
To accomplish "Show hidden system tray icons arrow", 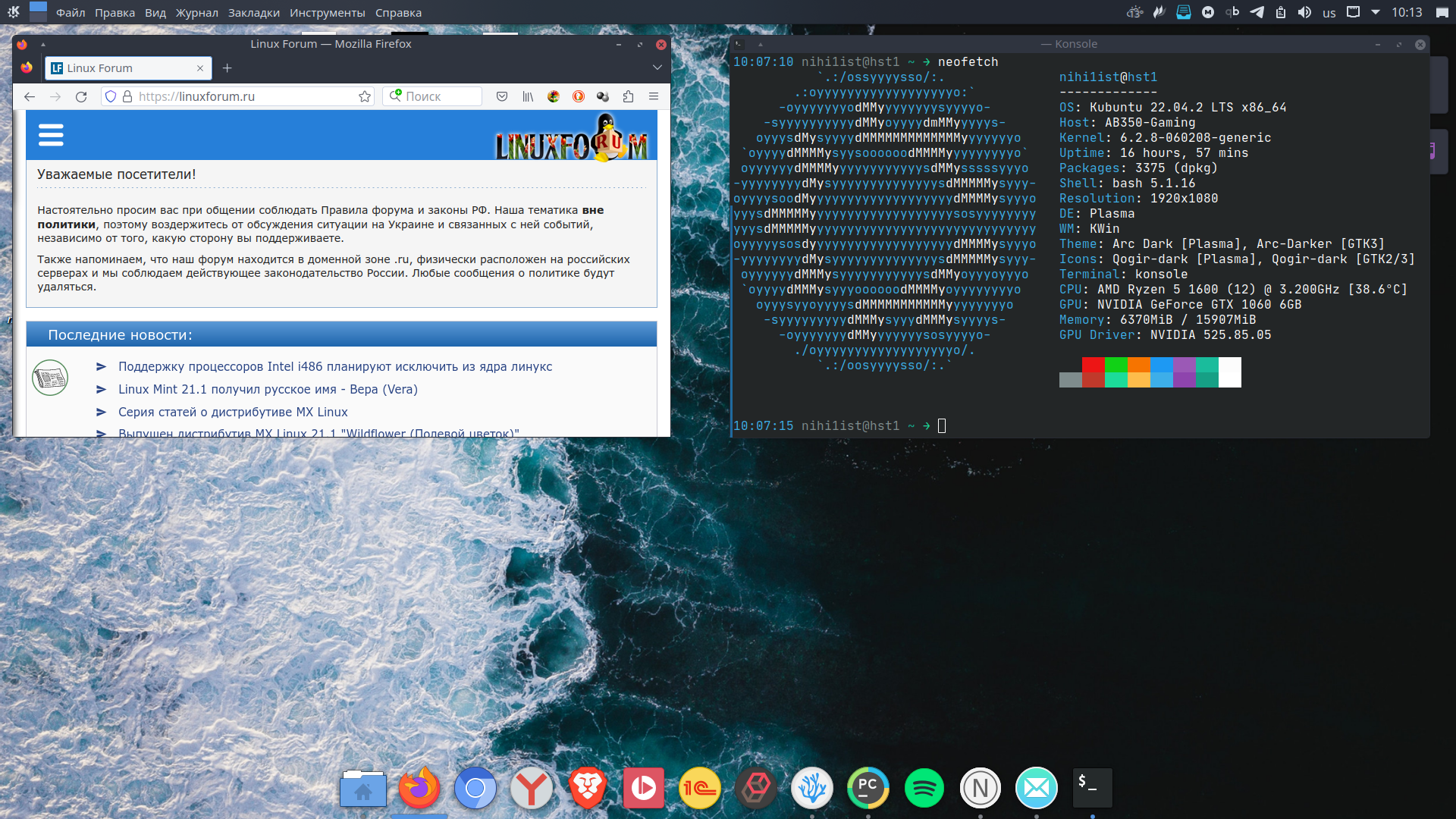I will 1376,12.
